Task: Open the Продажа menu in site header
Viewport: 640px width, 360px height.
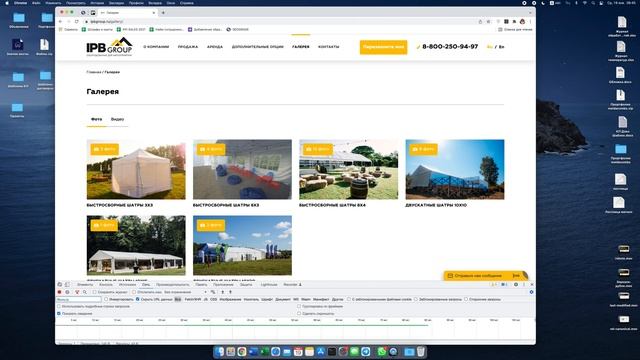Action: click(188, 47)
